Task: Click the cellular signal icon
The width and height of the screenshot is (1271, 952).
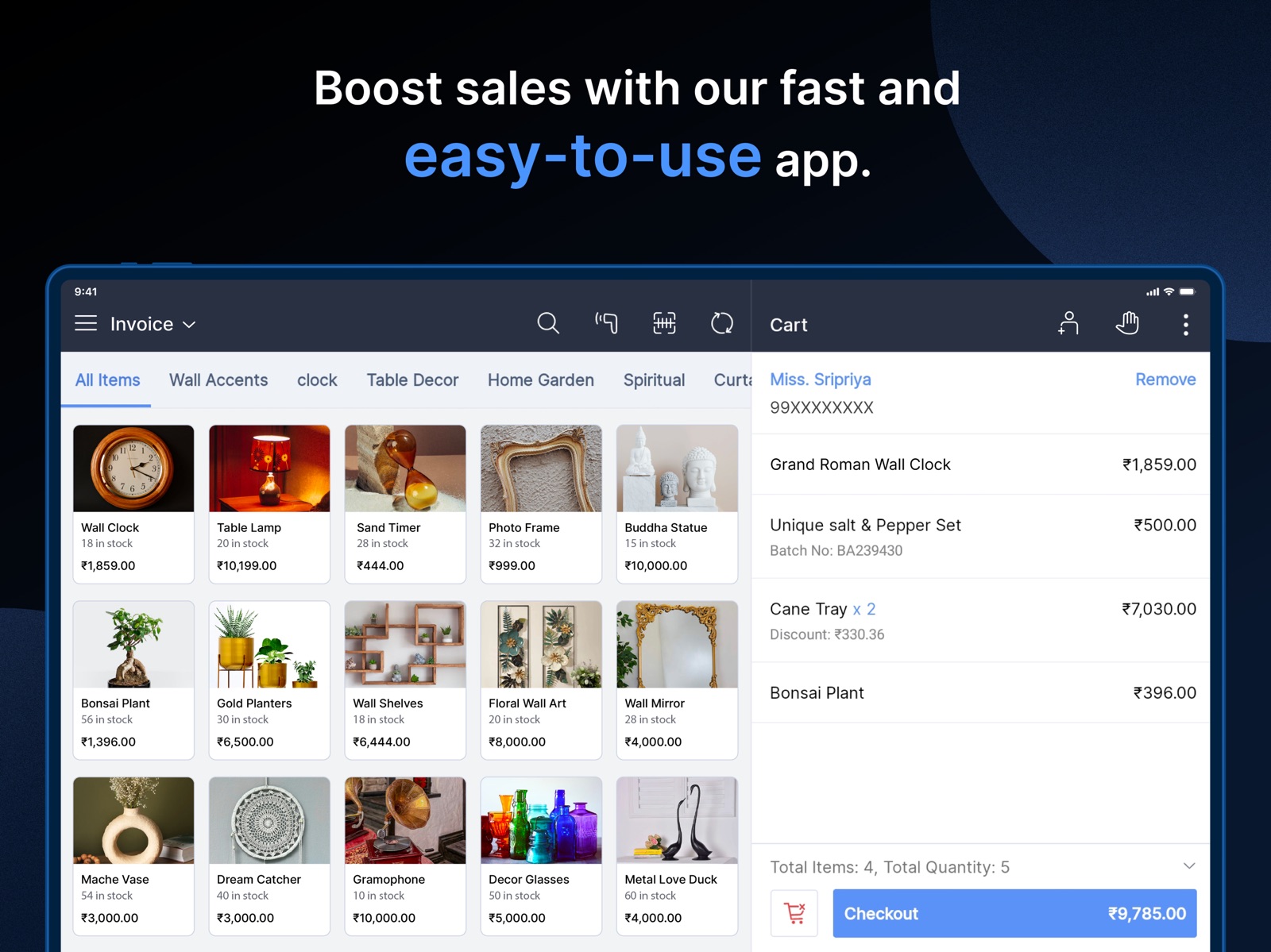Action: click(1153, 292)
